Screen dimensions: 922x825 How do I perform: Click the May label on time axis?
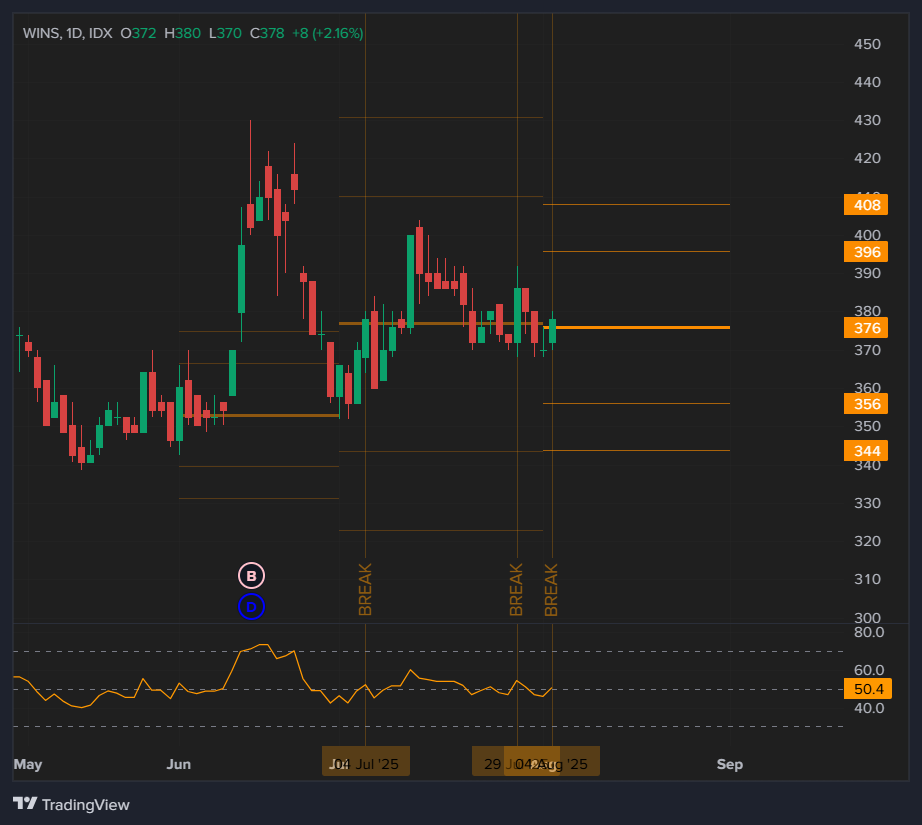(28, 764)
